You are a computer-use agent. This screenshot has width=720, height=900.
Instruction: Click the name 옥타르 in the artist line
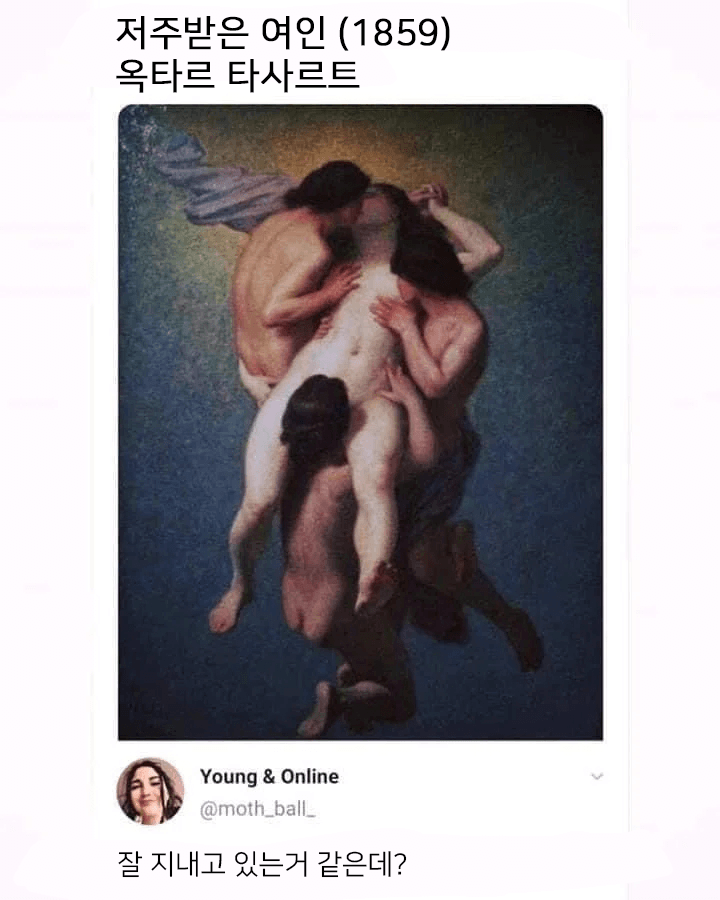point(165,75)
